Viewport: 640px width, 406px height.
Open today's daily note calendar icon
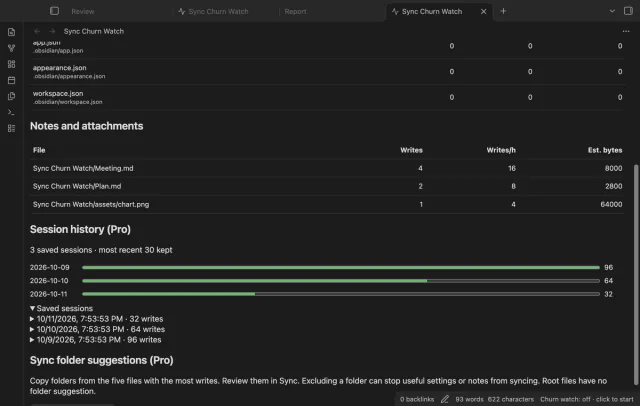click(11, 80)
